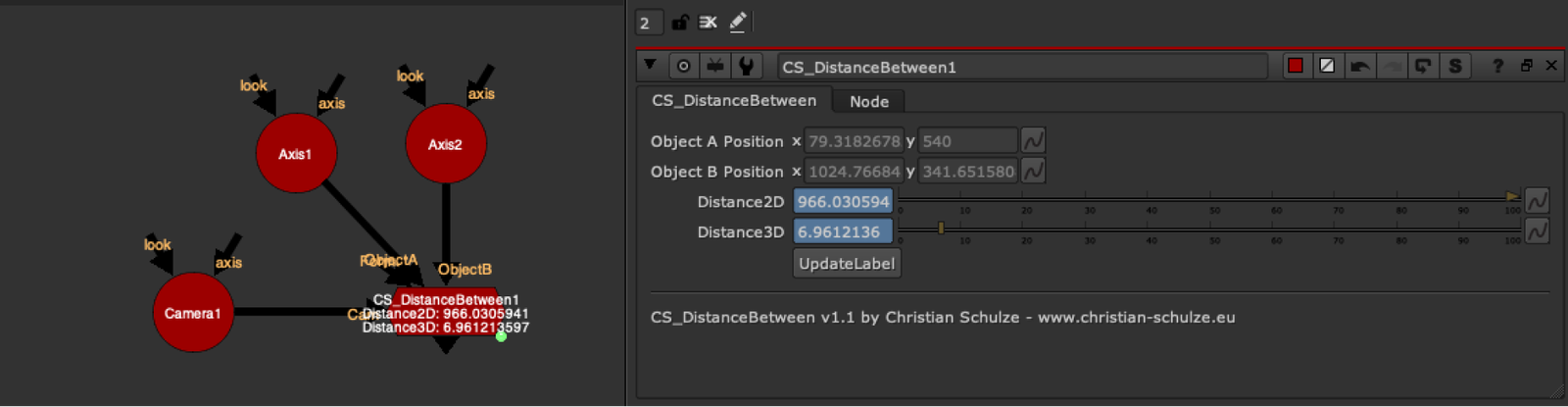
Task: Open the red node color swatch
Action: pyautogui.click(x=1296, y=66)
